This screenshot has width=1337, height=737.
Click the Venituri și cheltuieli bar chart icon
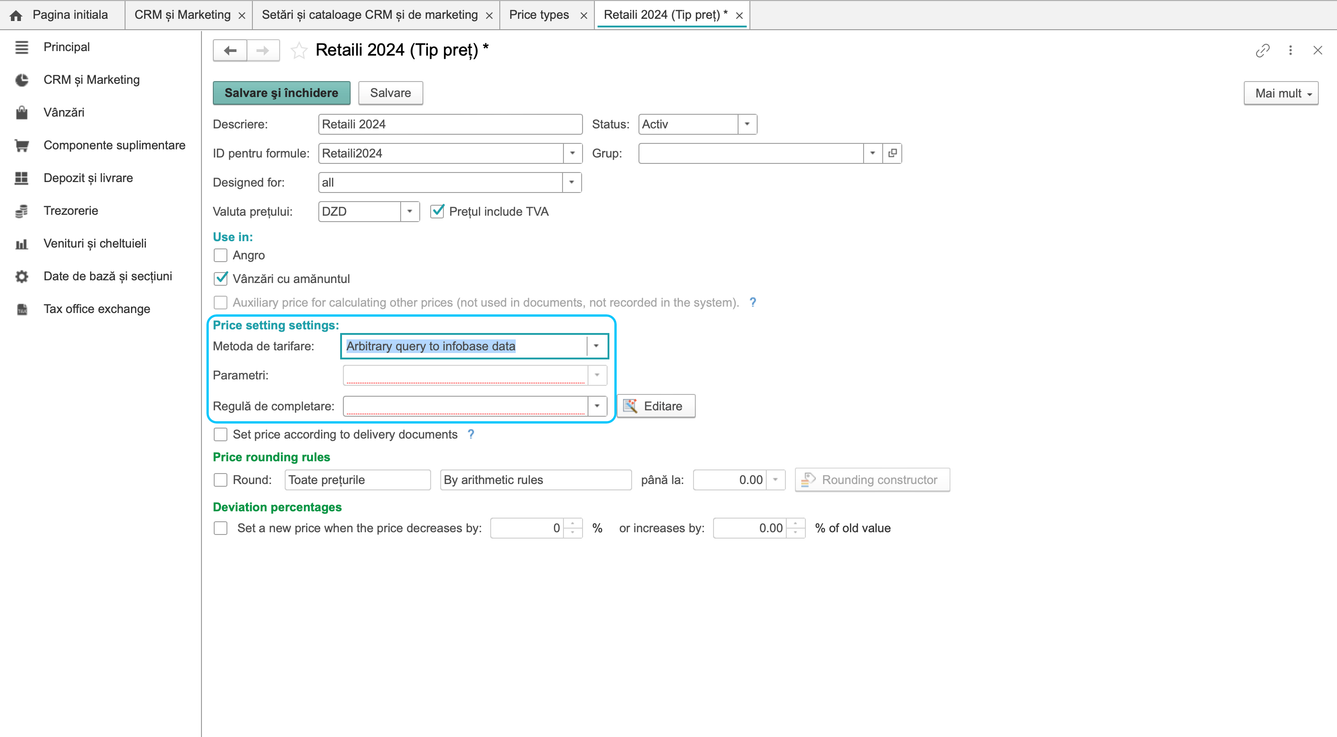[22, 244]
